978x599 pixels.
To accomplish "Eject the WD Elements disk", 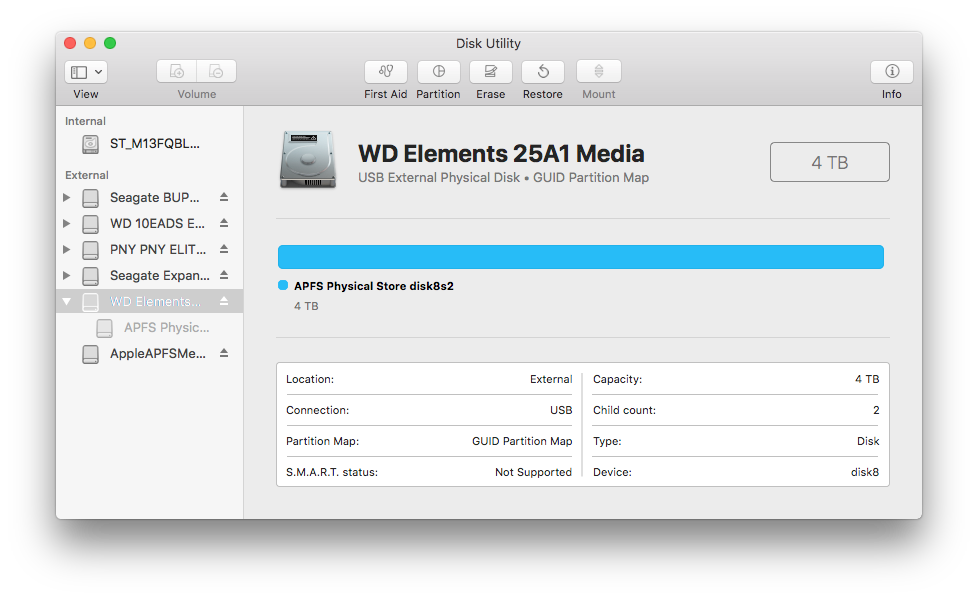I will 224,301.
